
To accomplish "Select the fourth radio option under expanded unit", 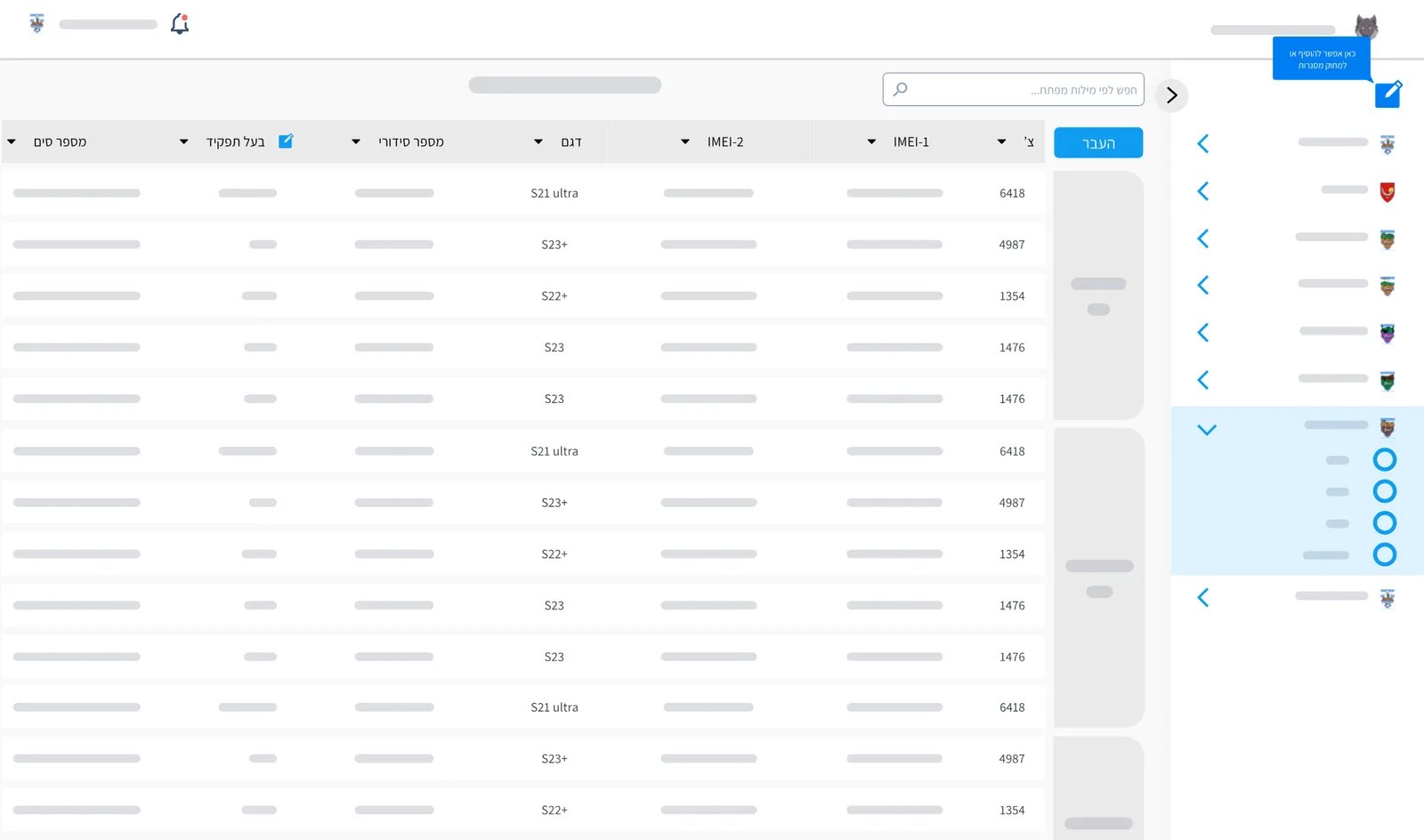I will pos(1385,555).
